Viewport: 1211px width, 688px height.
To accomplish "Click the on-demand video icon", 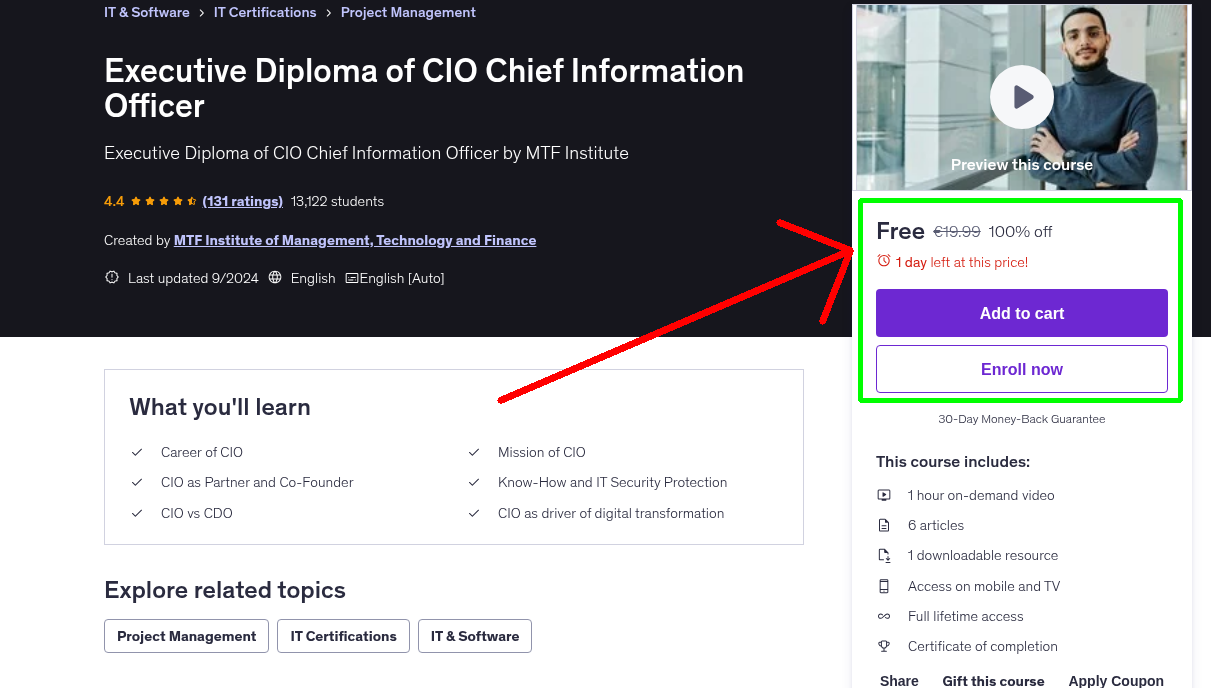I will 884,495.
